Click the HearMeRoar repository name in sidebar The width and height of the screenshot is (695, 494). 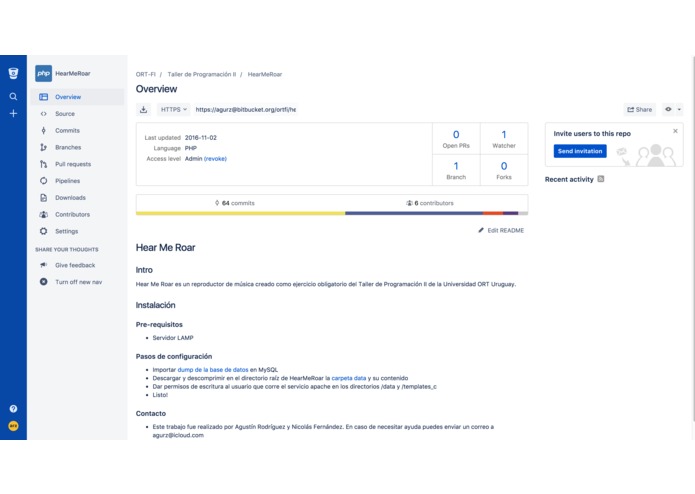click(73, 74)
